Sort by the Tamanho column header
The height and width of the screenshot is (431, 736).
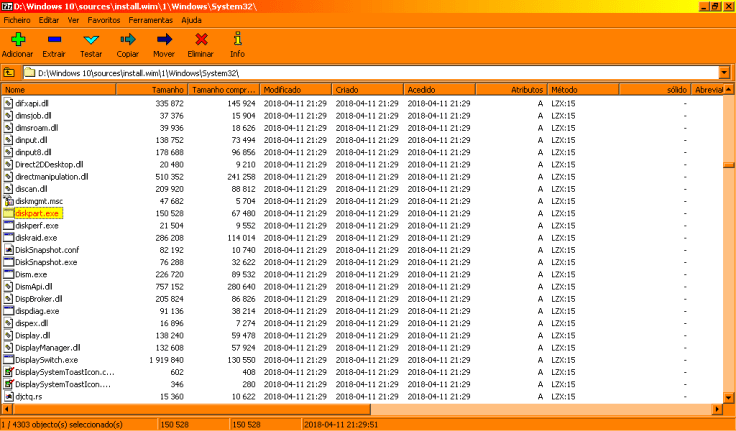pyautogui.click(x=160, y=90)
